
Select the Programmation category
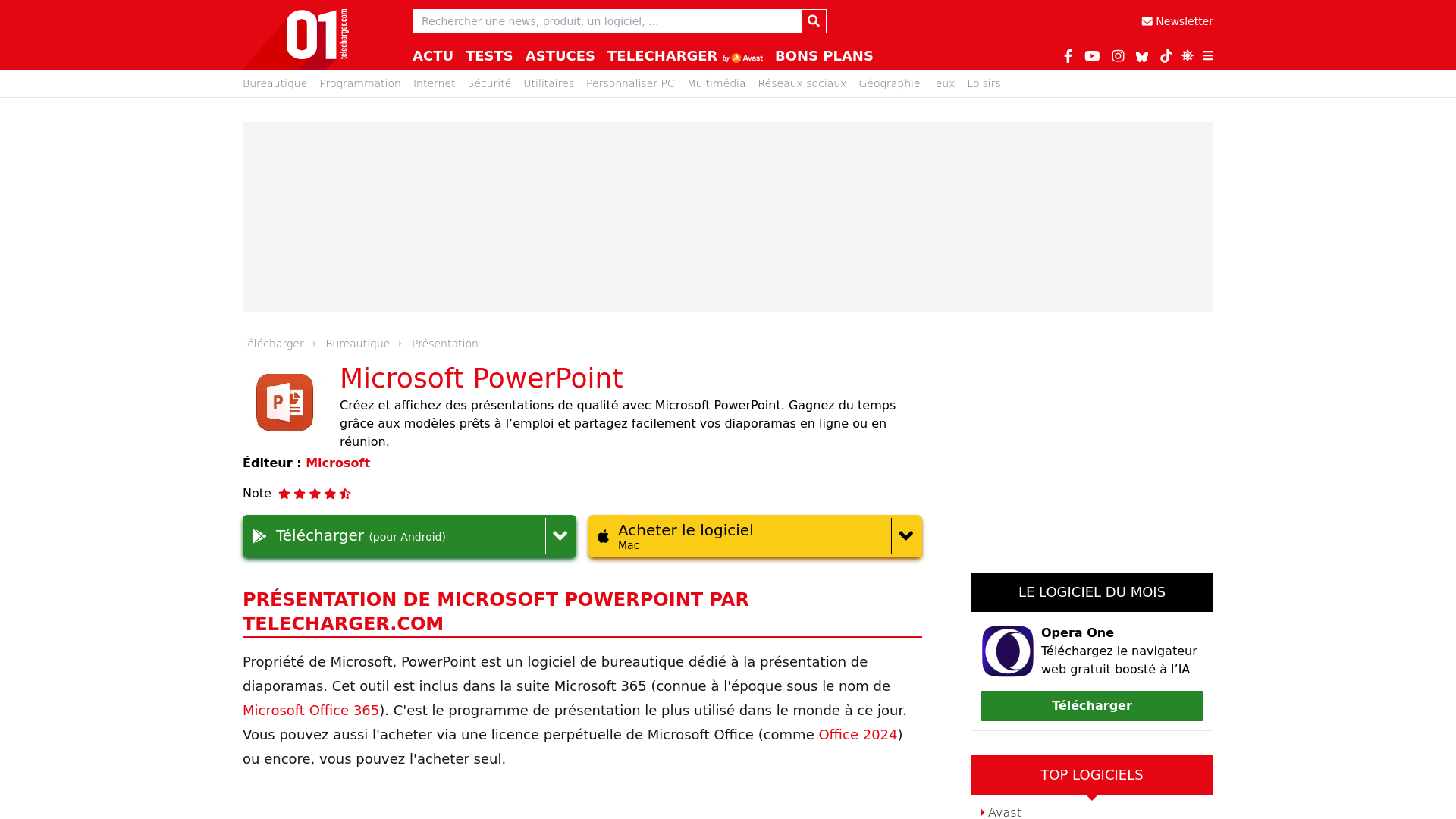[360, 83]
